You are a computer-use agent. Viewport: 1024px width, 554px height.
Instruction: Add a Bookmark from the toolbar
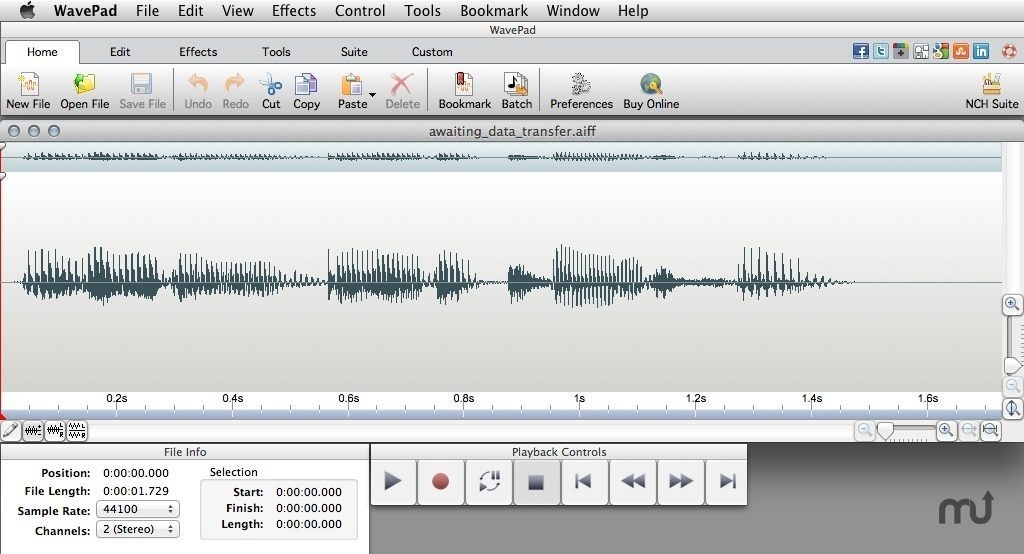[x=464, y=91]
